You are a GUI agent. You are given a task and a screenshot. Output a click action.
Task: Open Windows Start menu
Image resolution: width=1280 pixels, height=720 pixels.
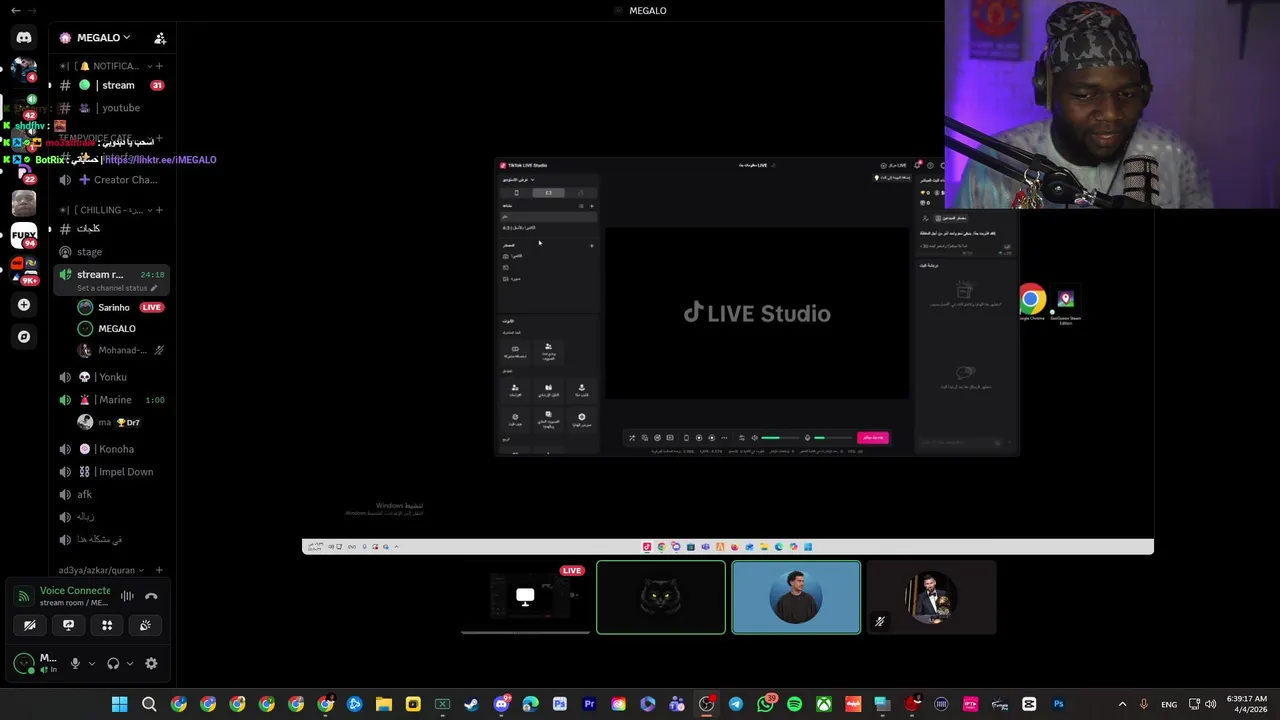click(119, 704)
